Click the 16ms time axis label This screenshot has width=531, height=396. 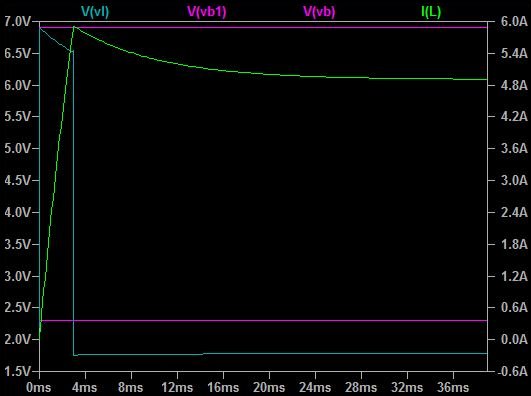(x=223, y=387)
